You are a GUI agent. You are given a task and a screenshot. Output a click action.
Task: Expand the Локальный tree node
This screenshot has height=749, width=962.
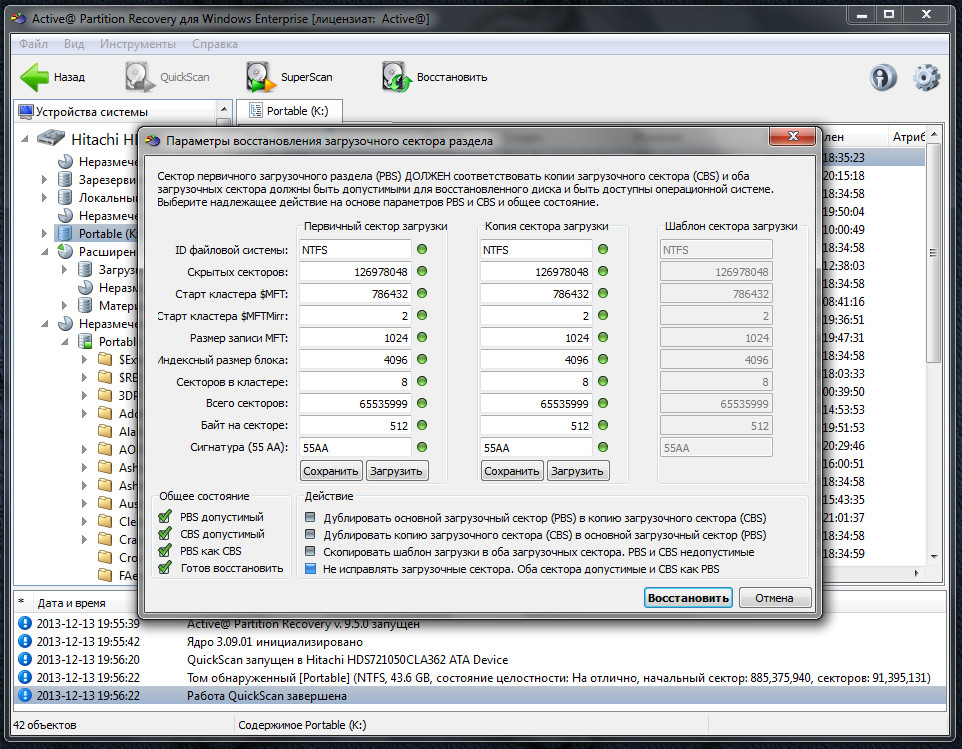[44, 198]
